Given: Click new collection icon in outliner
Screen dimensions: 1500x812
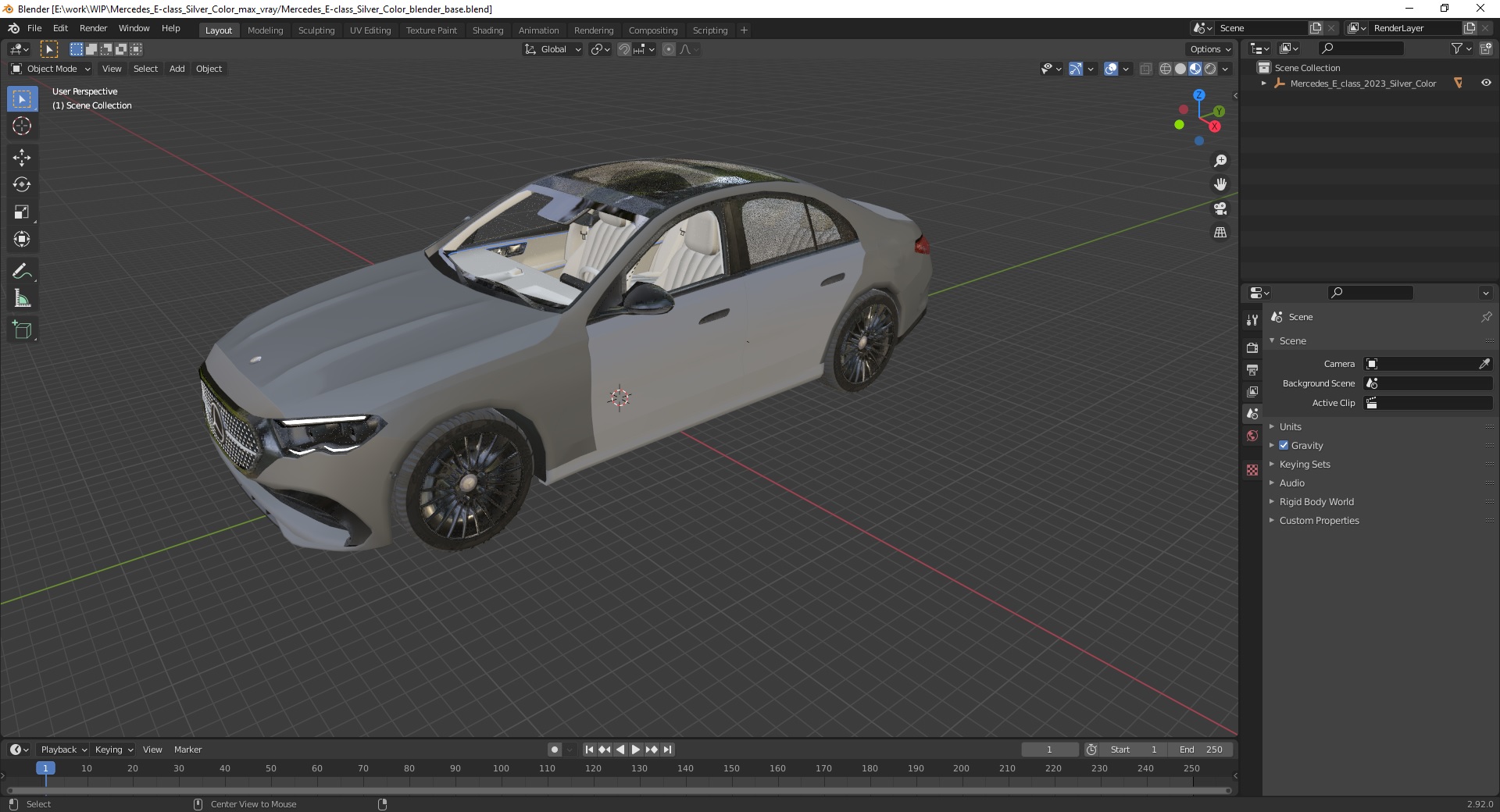Looking at the screenshot, I should tap(1486, 48).
